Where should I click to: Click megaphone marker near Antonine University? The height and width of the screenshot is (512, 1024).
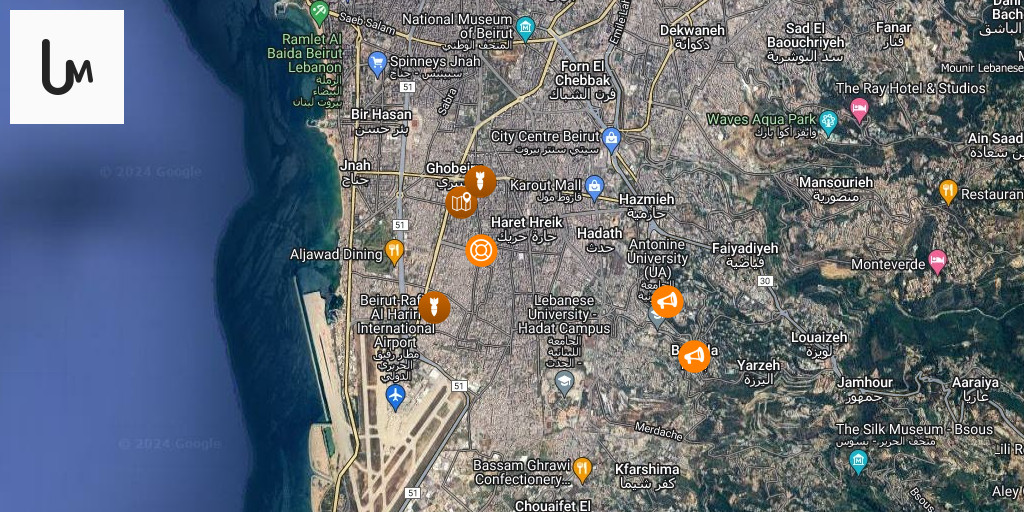[x=667, y=302]
